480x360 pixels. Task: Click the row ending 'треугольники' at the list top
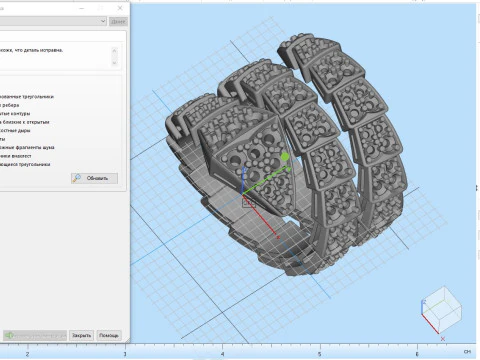pos(27,97)
